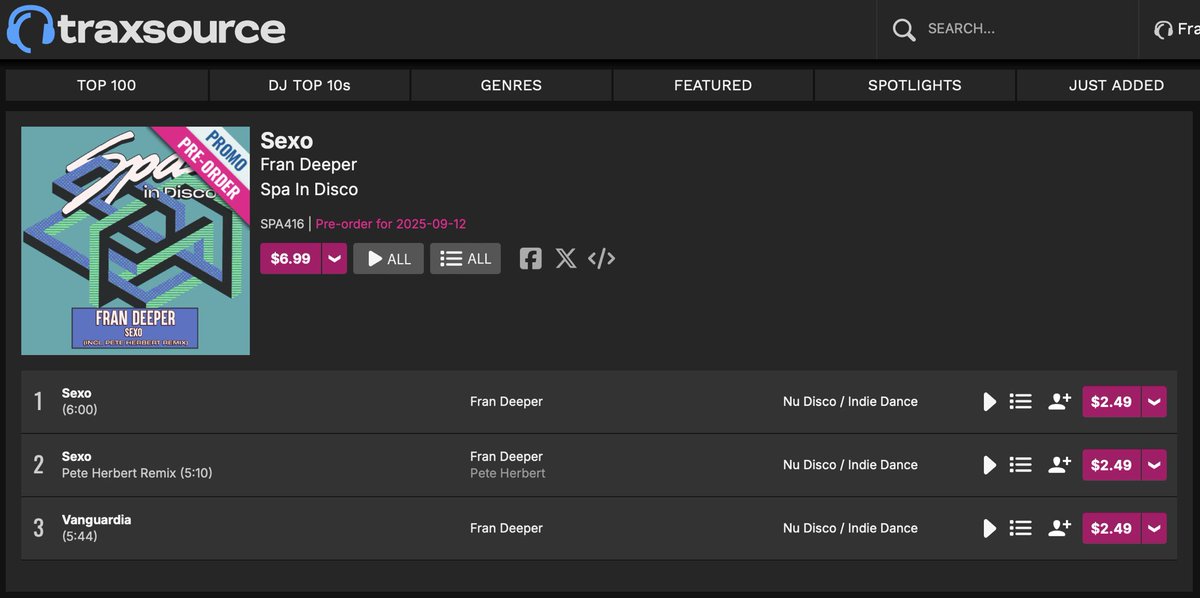1200x598 pixels.
Task: Open the Spa In Disco label link
Action: [x=309, y=189]
